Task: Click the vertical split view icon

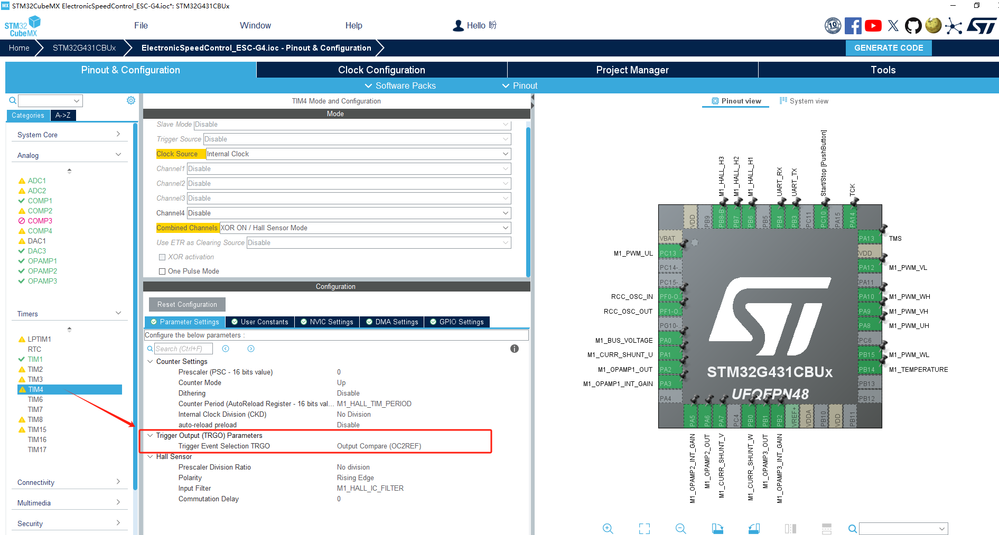Action: [791, 528]
